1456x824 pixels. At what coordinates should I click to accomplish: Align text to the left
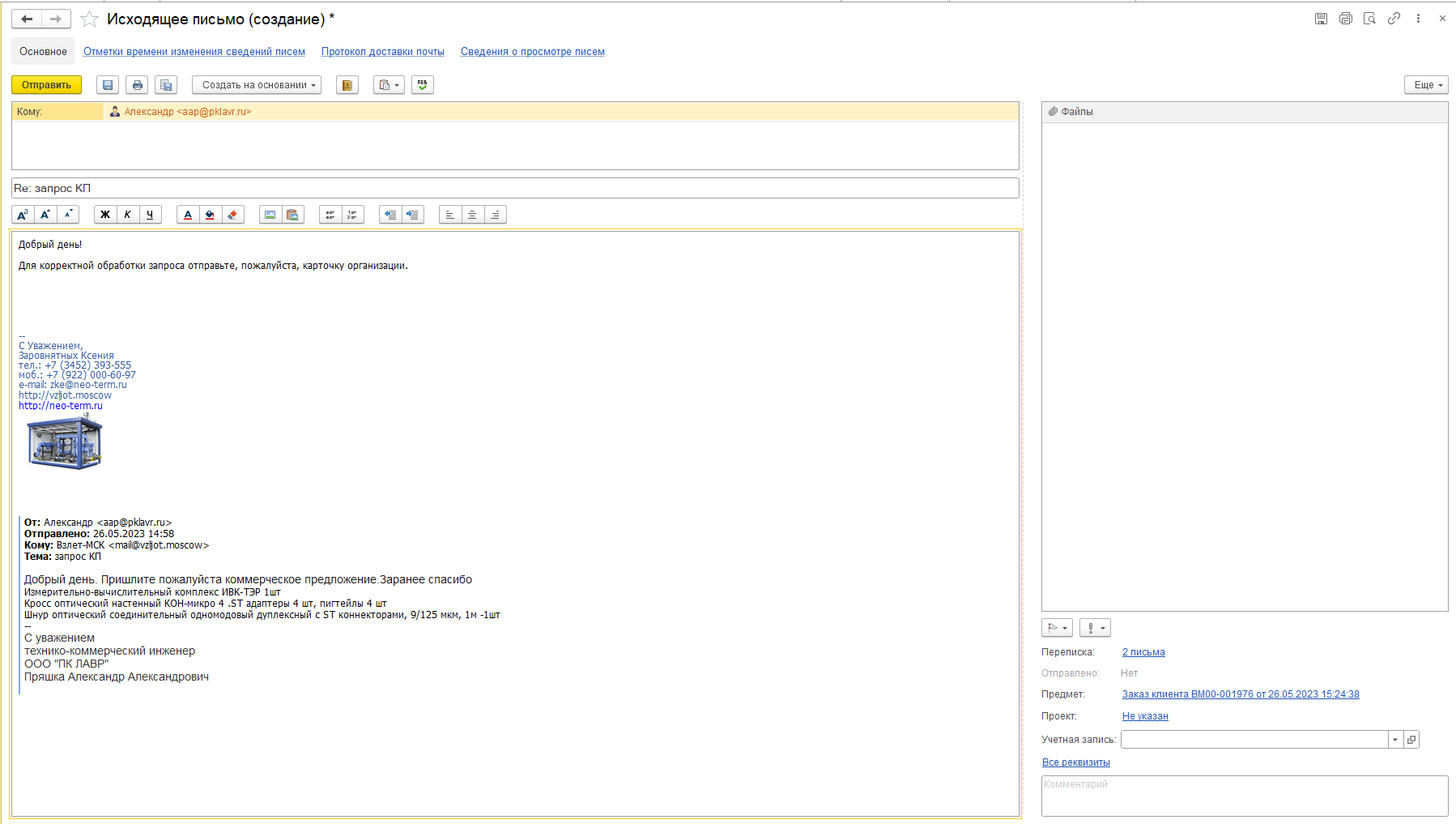(450, 215)
